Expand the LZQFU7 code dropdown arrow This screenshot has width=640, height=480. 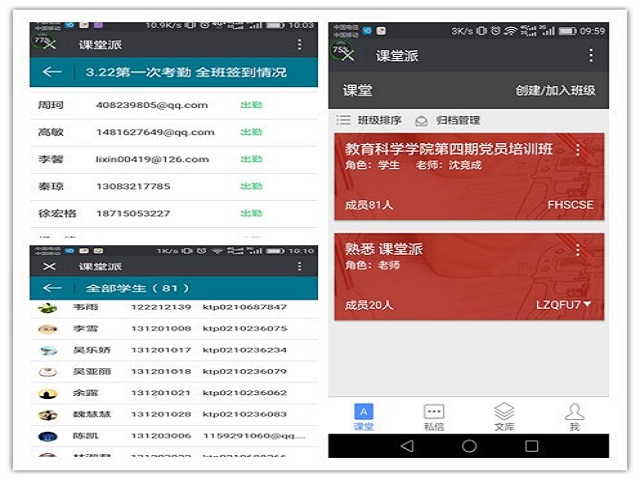click(x=588, y=304)
